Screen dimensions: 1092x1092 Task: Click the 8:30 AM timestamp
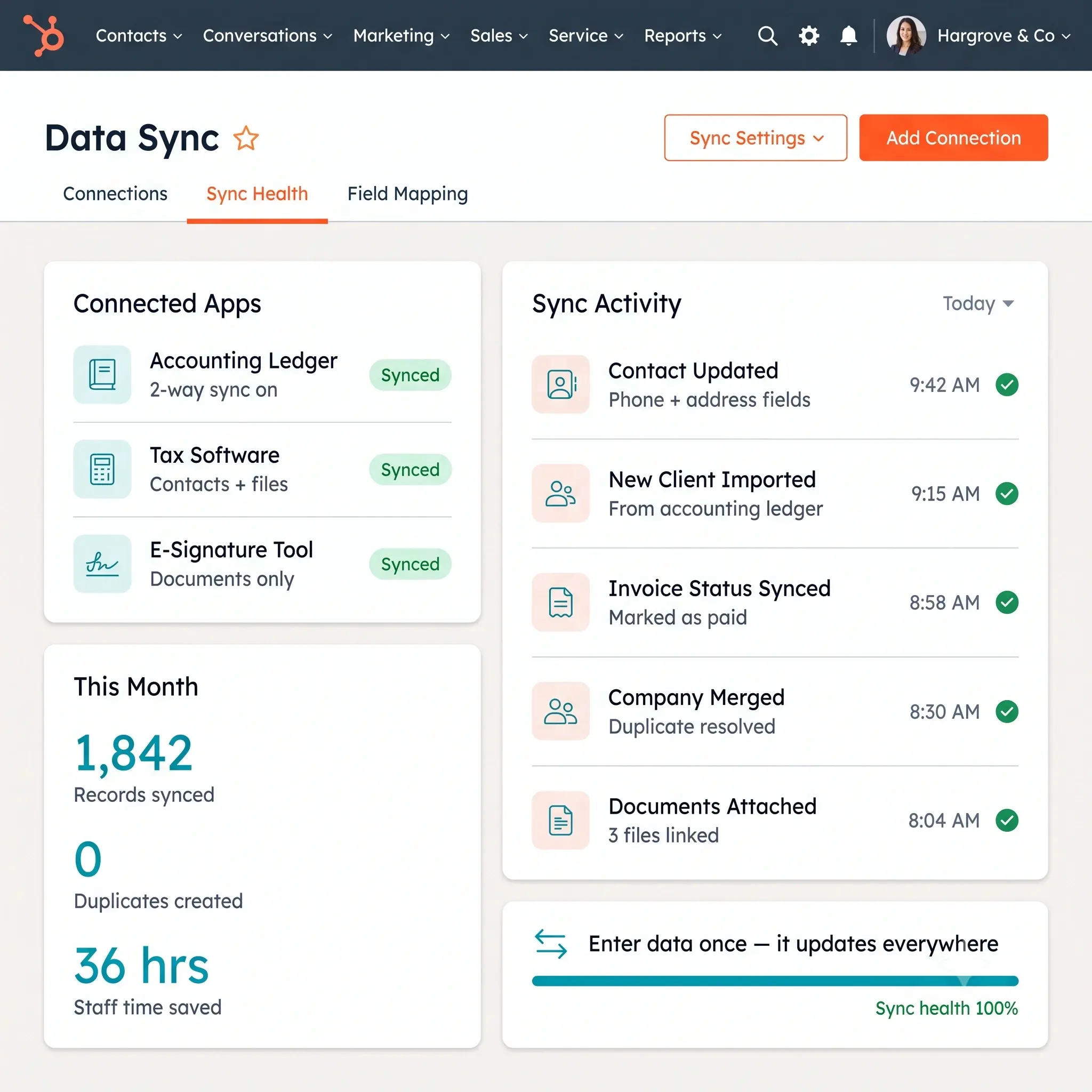tap(944, 712)
